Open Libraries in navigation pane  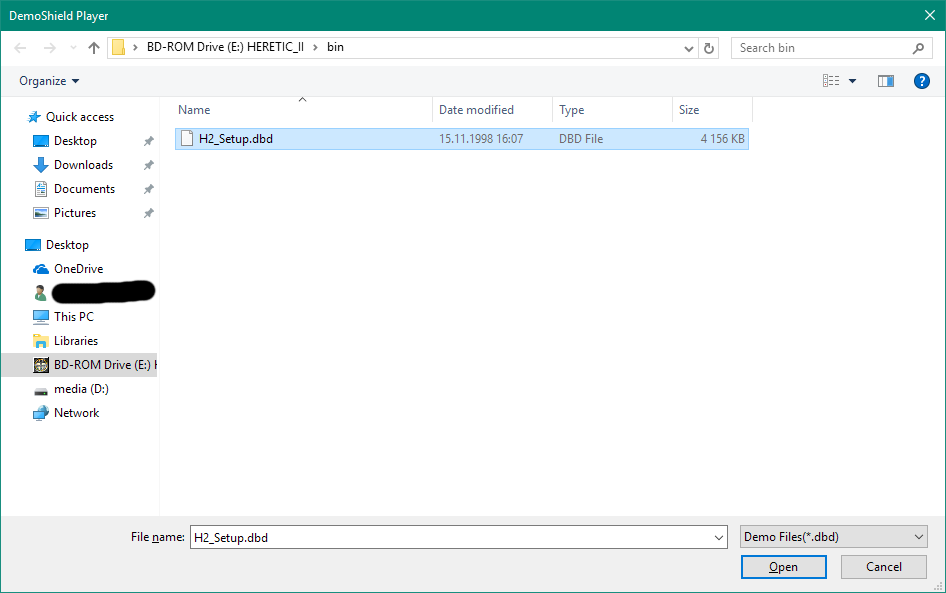pyautogui.click(x=76, y=341)
